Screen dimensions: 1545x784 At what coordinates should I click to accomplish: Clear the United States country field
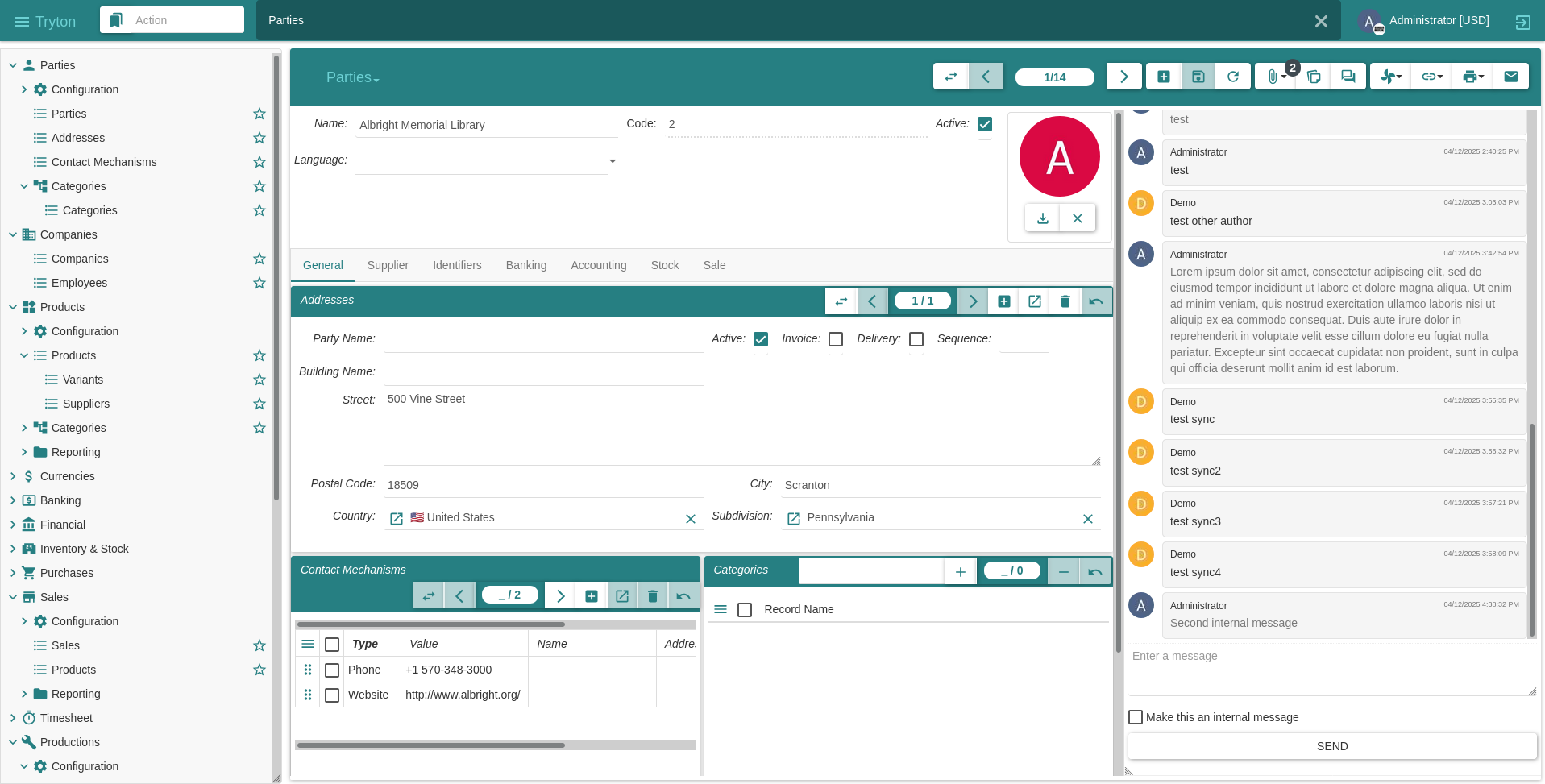[690, 519]
